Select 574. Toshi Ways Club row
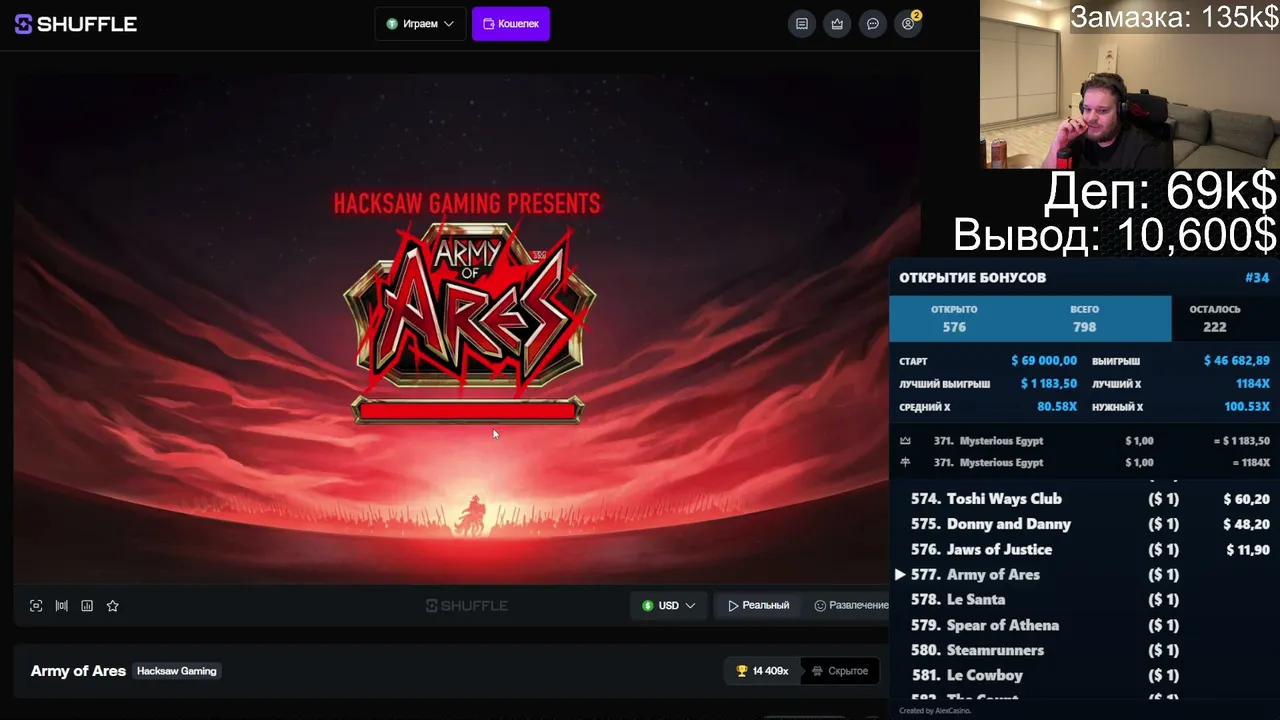The height and width of the screenshot is (720, 1280). 1084,499
